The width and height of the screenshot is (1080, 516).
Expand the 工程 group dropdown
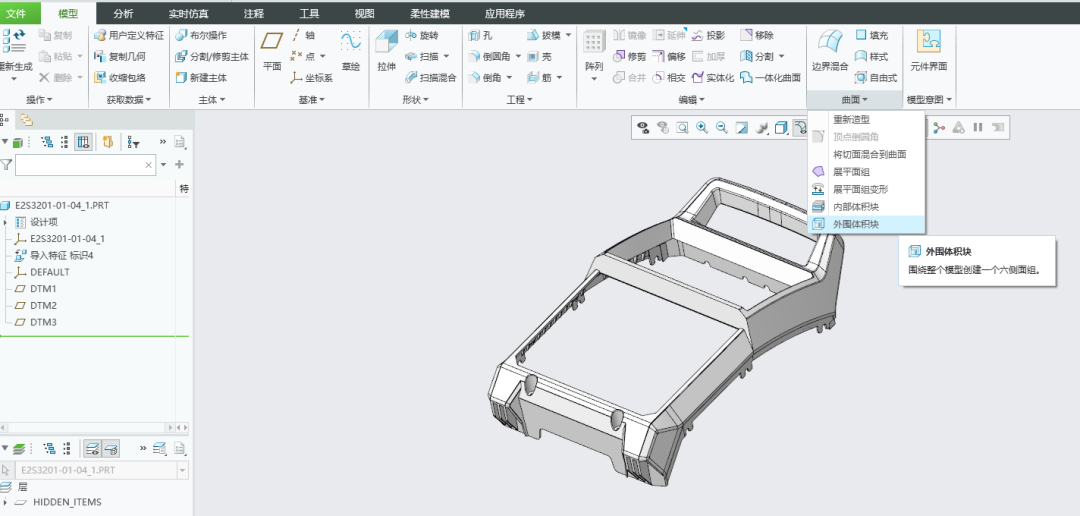(519, 100)
